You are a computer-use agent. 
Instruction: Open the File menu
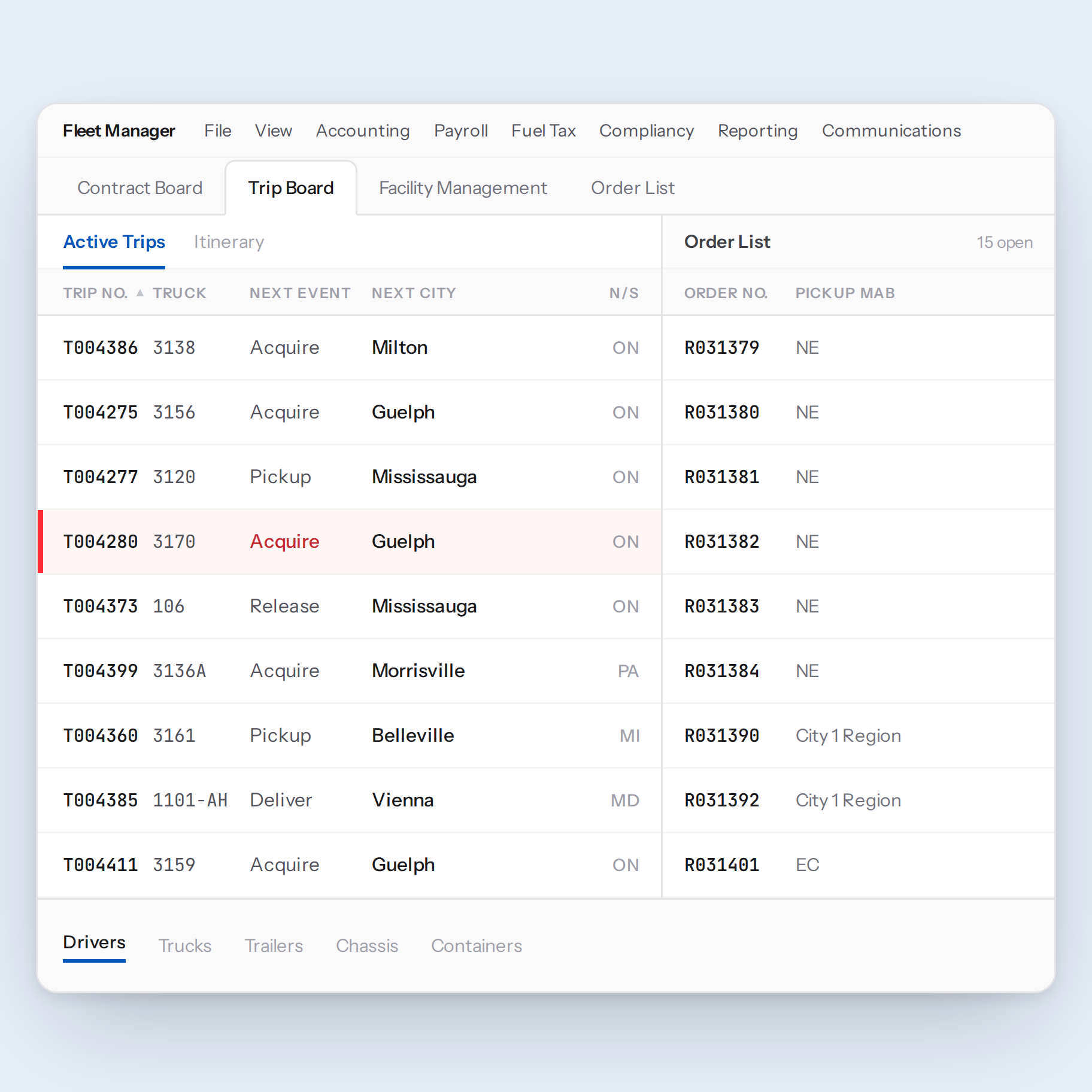click(217, 131)
